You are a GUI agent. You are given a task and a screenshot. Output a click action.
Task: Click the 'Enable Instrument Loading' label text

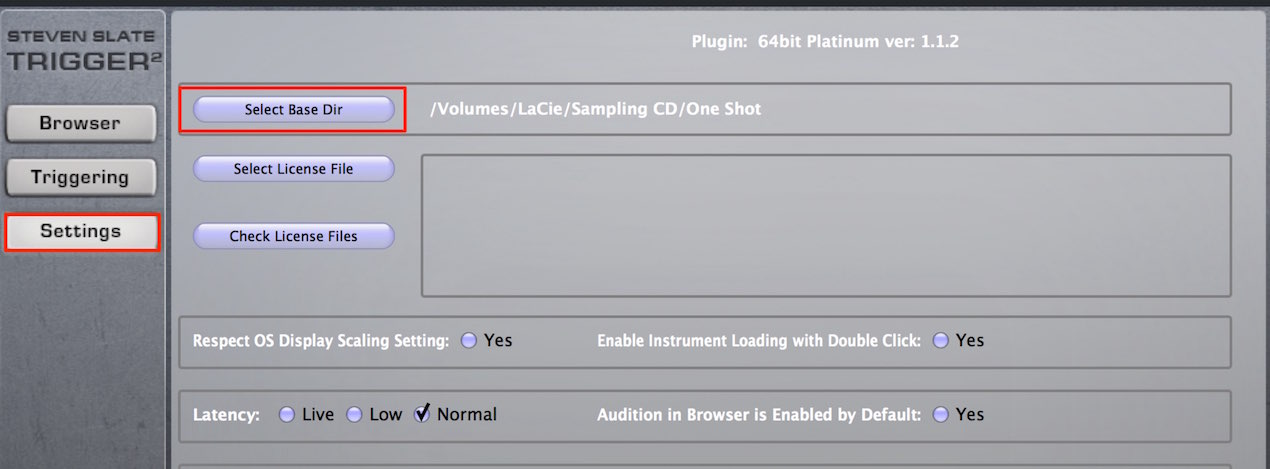(759, 341)
